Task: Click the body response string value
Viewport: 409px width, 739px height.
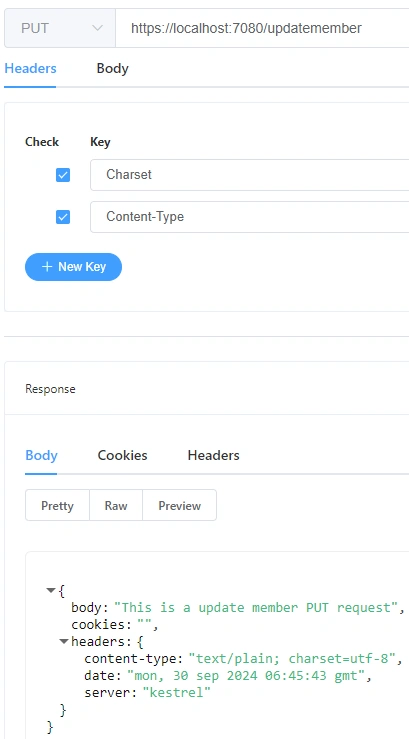Action: coord(253,608)
